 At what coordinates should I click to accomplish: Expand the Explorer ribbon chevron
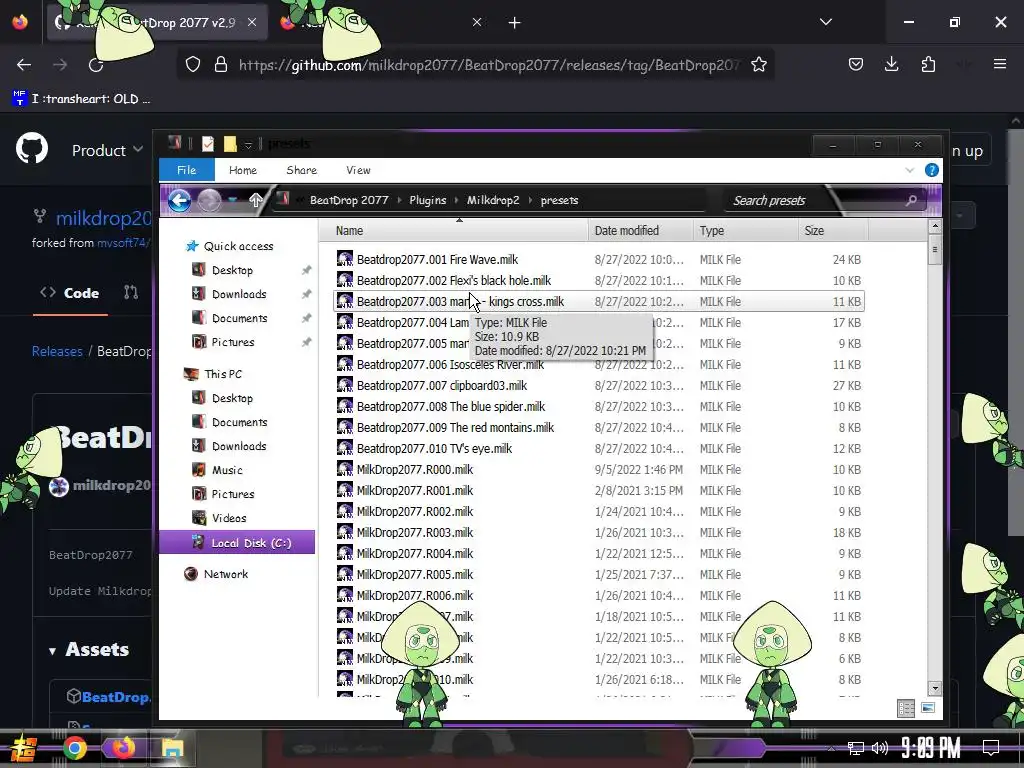point(910,170)
